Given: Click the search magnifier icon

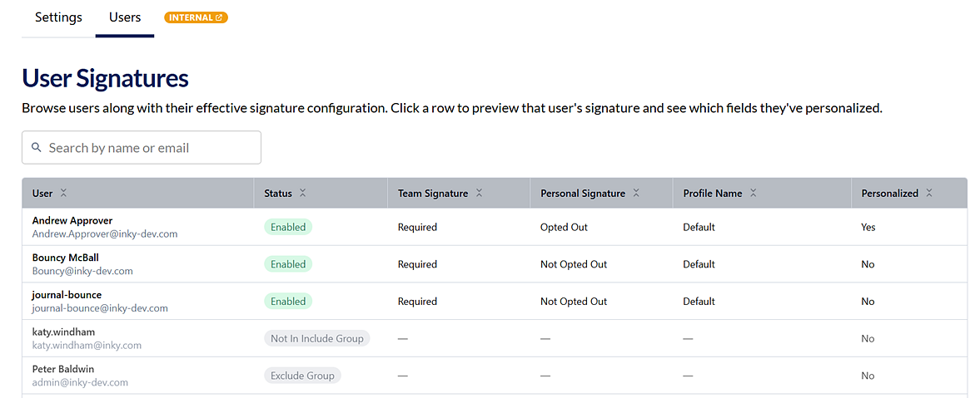Looking at the screenshot, I should point(37,147).
